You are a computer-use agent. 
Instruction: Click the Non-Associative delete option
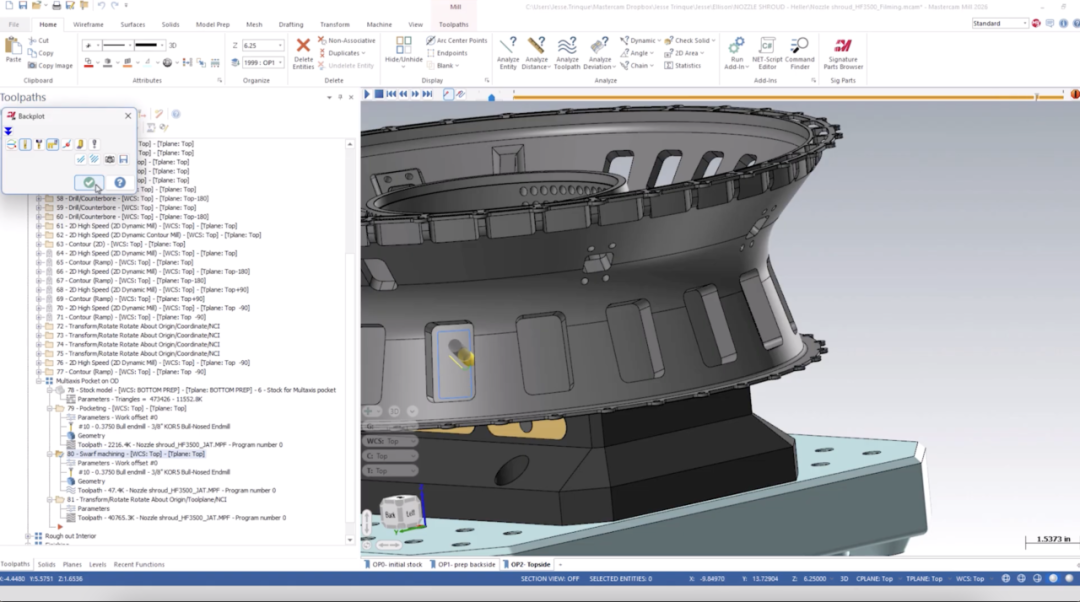(346, 41)
